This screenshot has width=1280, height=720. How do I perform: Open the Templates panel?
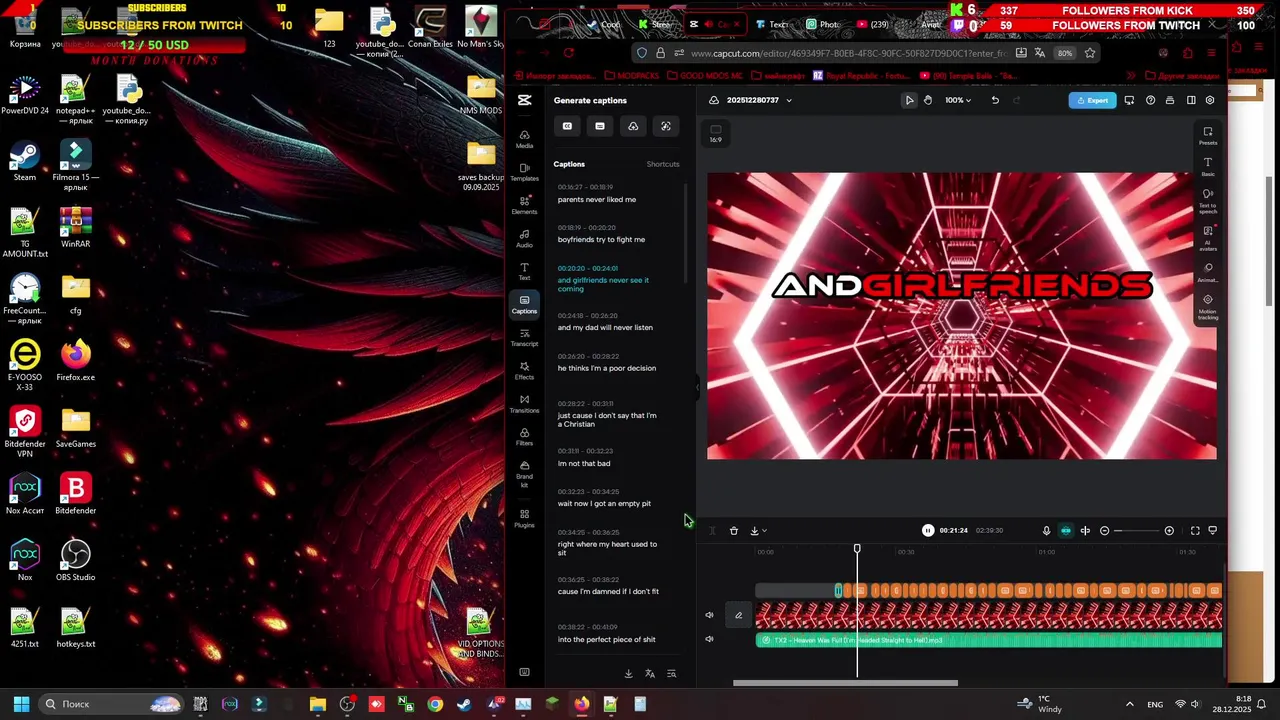pos(524,172)
